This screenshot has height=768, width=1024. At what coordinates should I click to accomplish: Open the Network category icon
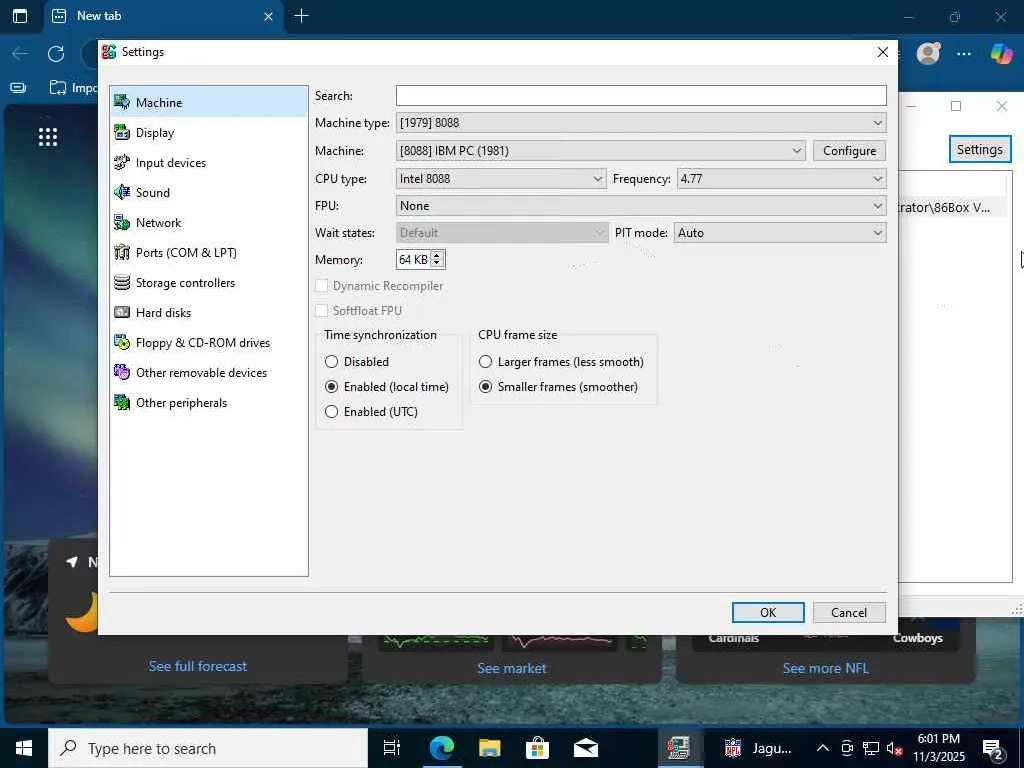122,222
